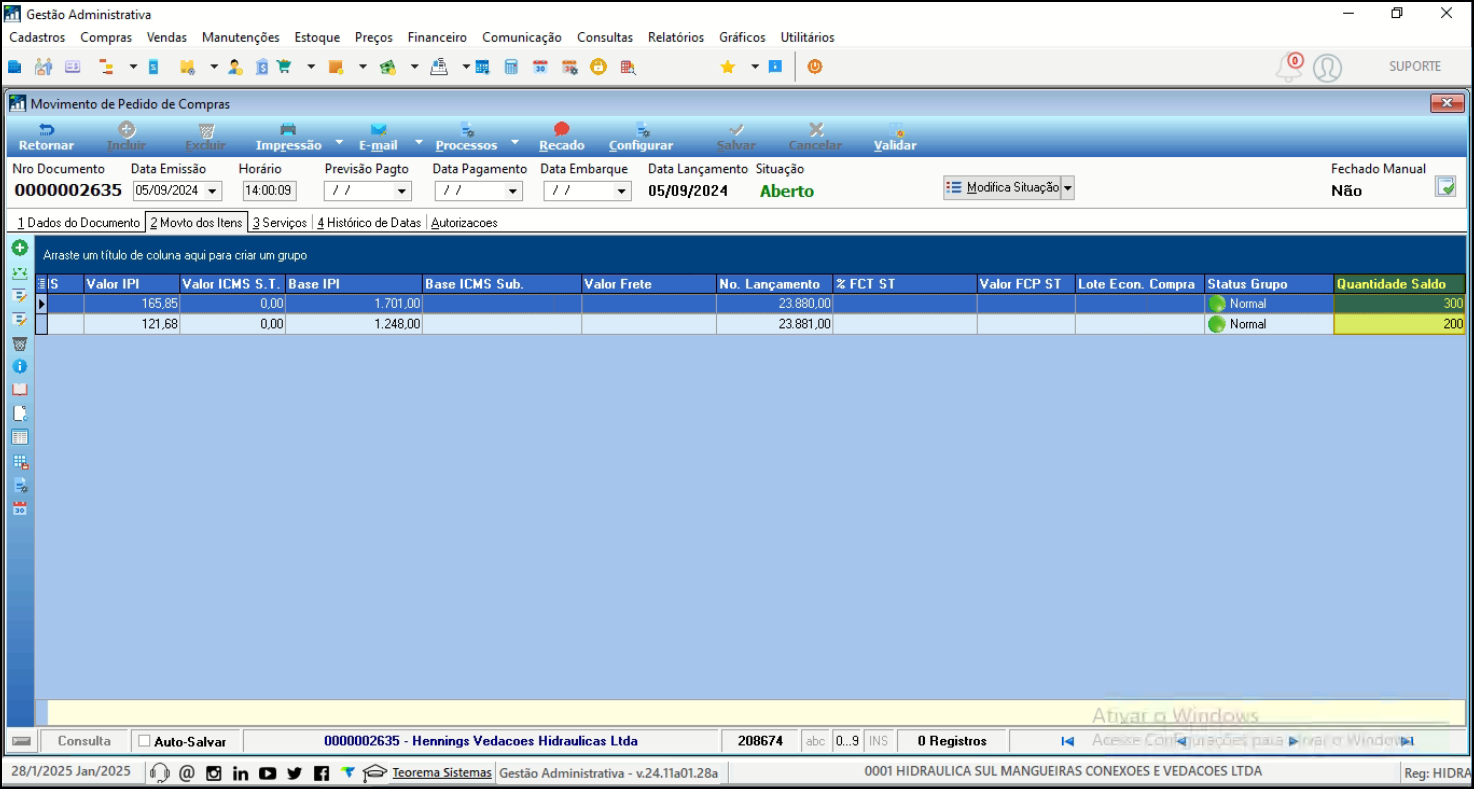Click the Base IPI cell 1.701,00

pos(354,304)
